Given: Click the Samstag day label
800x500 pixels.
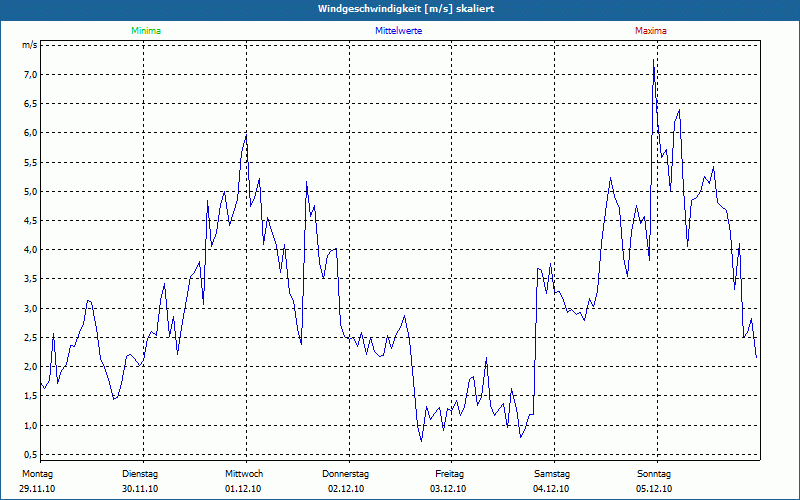Looking at the screenshot, I should coord(552,474).
